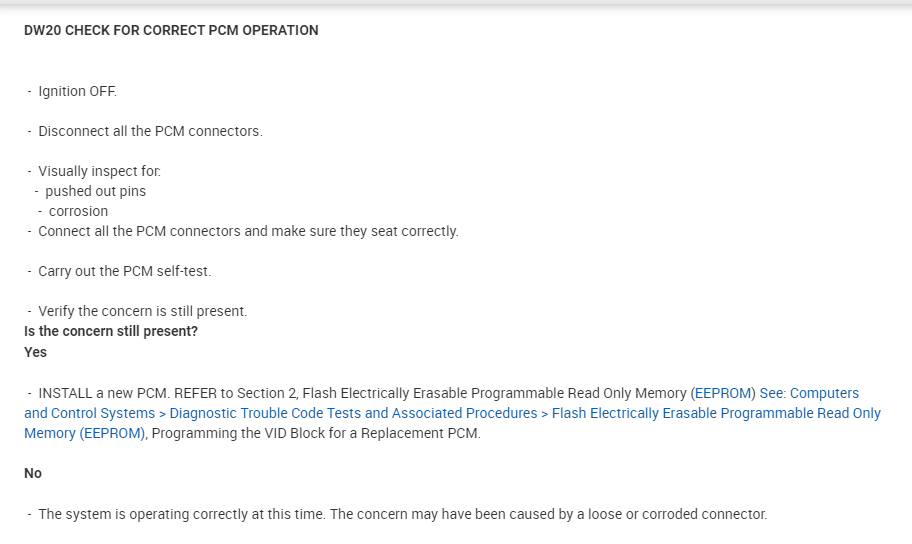The image size is (912, 544).
Task: Follow the 'Flash Electrically Erasable Programmable Read Only' link
Action: pyautogui.click(x=716, y=413)
